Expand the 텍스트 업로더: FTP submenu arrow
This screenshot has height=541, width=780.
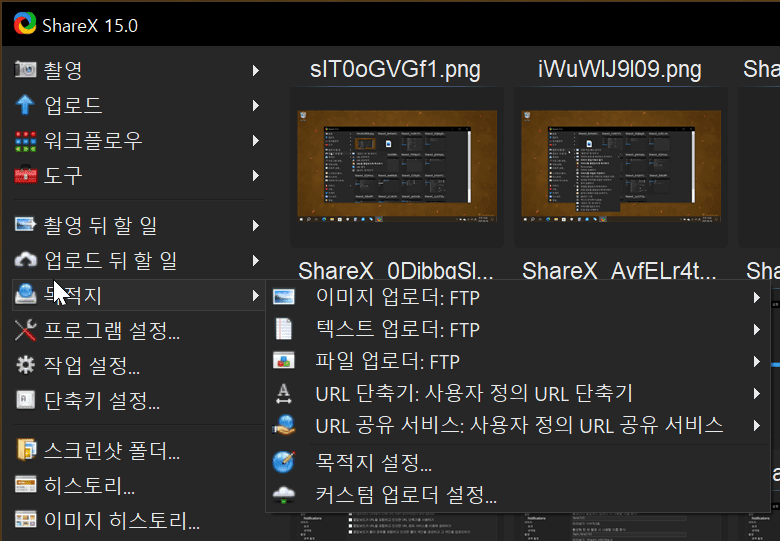point(757,330)
